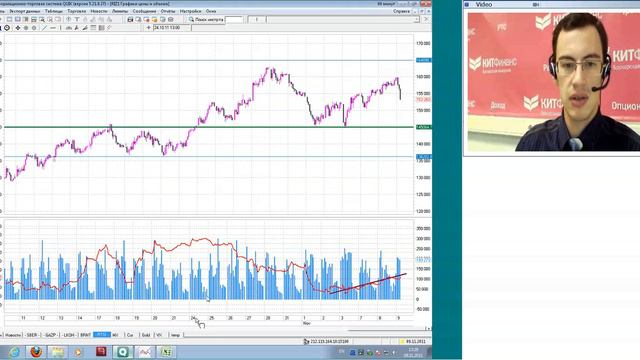Select the horizontal line drawing tool
This screenshot has height=360, width=640.
coord(53,28)
